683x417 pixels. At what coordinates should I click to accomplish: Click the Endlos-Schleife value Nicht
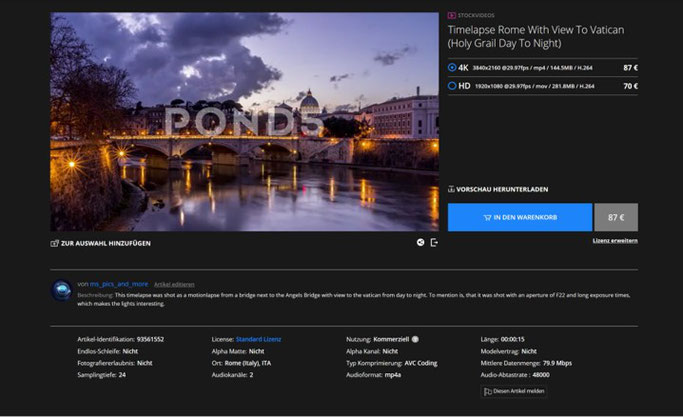click(130, 351)
